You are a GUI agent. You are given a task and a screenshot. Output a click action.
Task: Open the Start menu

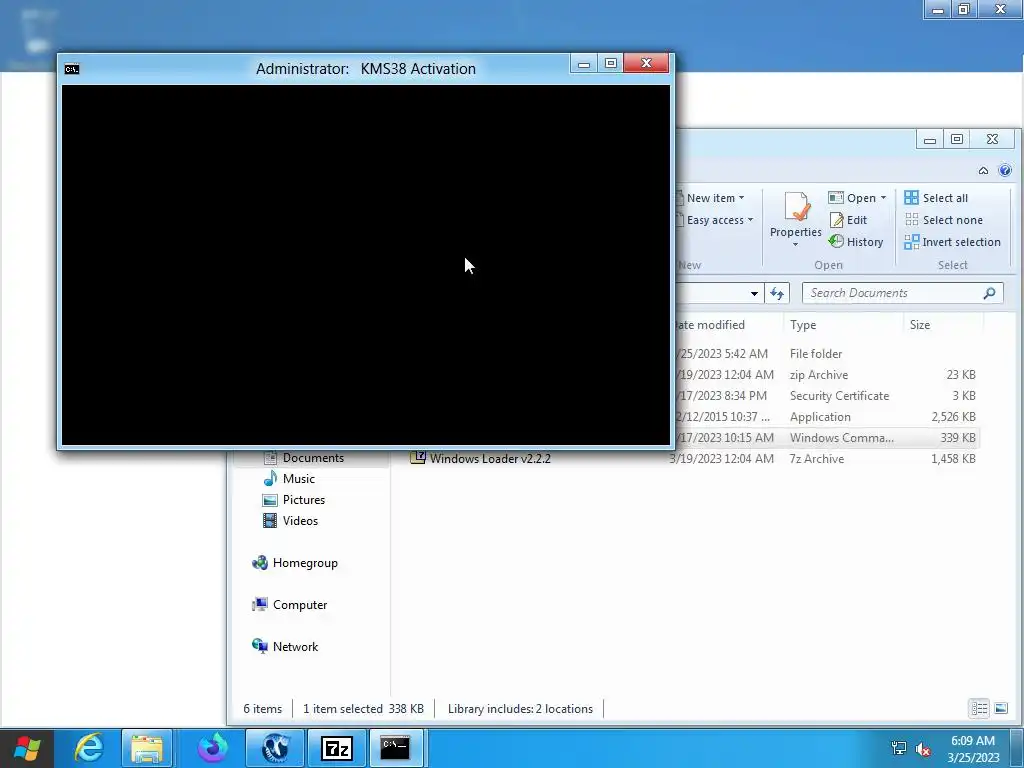click(x=27, y=748)
